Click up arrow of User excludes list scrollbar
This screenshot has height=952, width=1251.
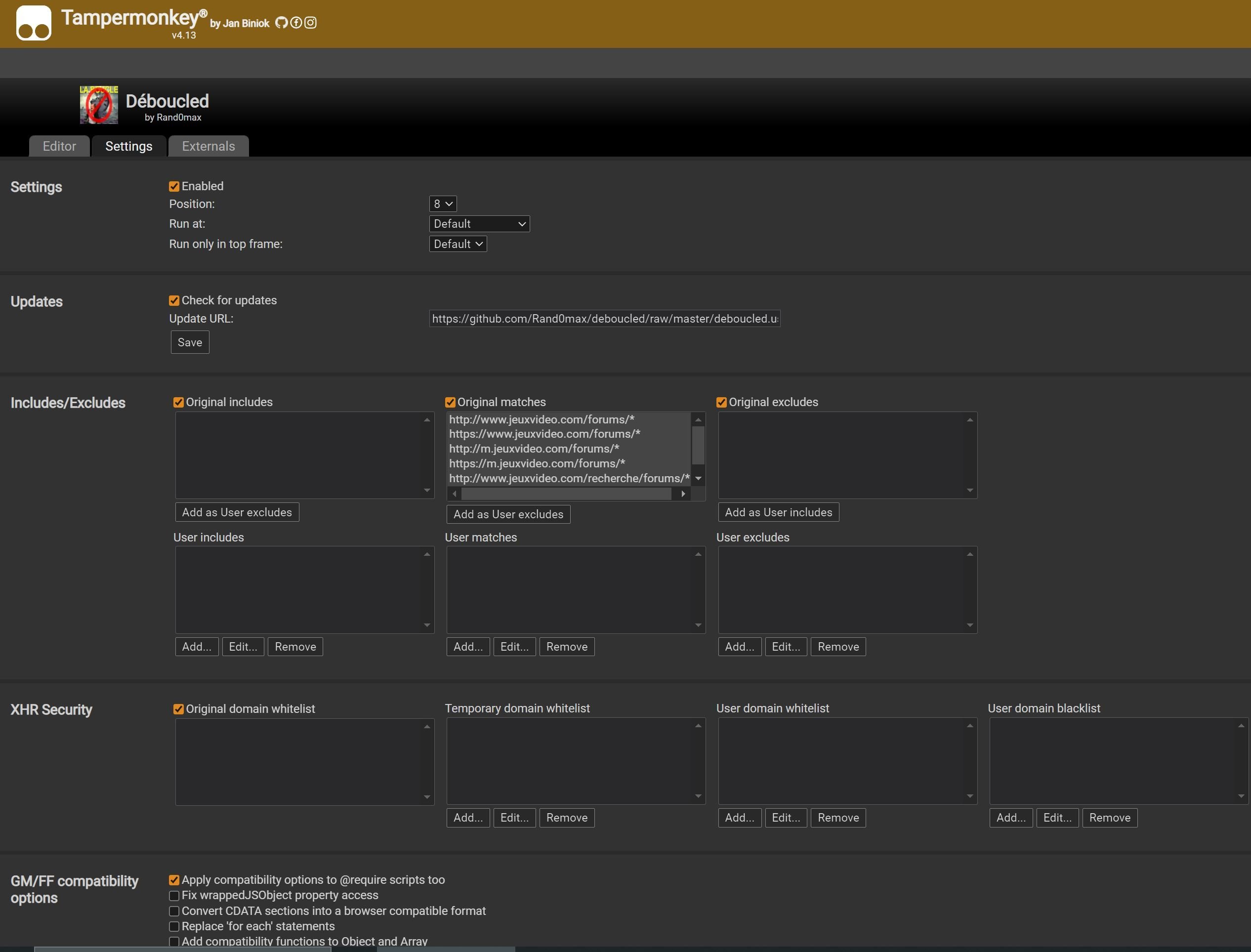970,554
